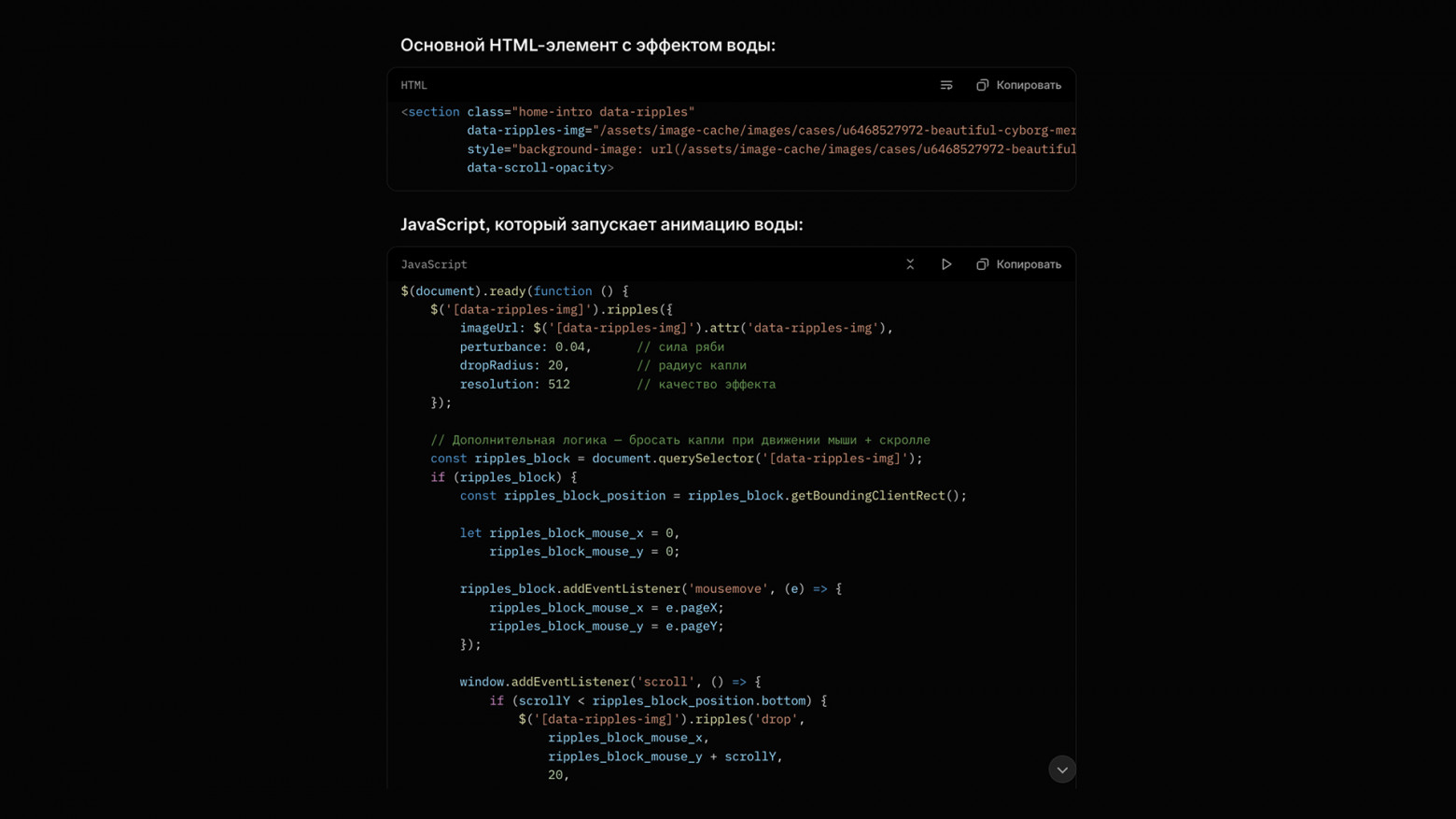Viewport: 1456px width, 819px height.
Task: Run the JavaScript code with play icon
Action: click(x=946, y=264)
